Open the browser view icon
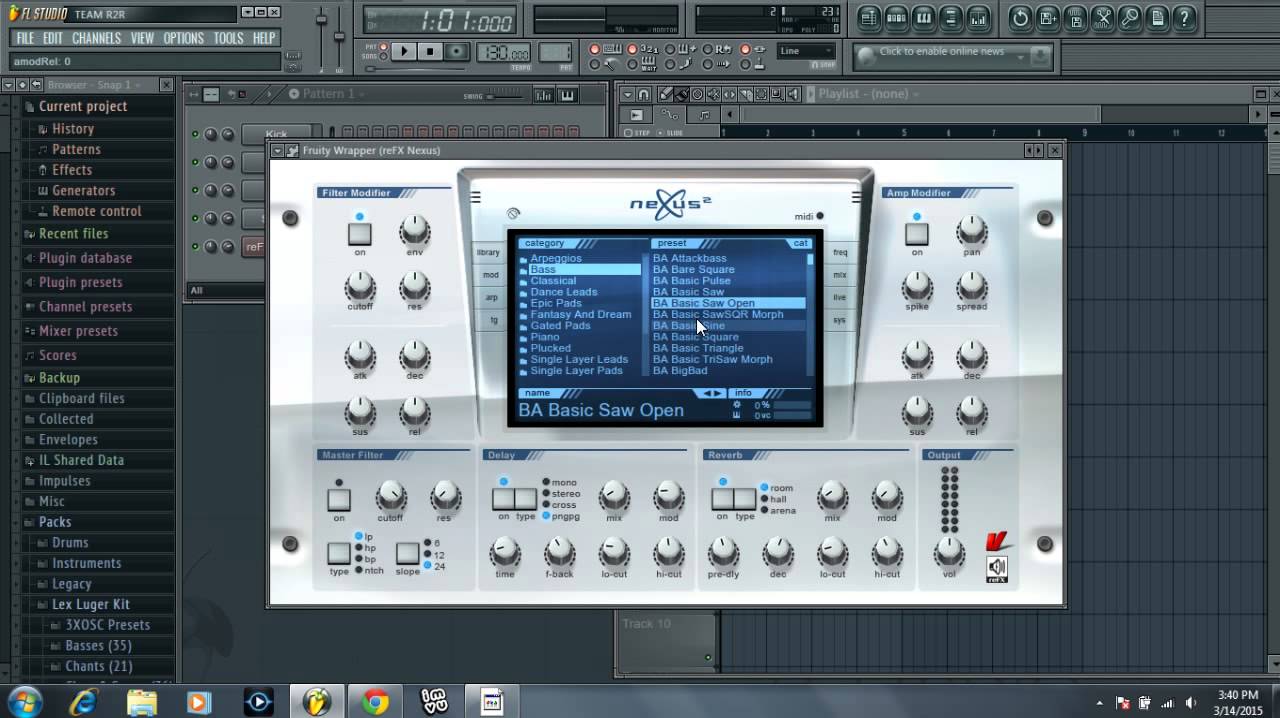Screen dimensions: 1280x718 (x=951, y=17)
